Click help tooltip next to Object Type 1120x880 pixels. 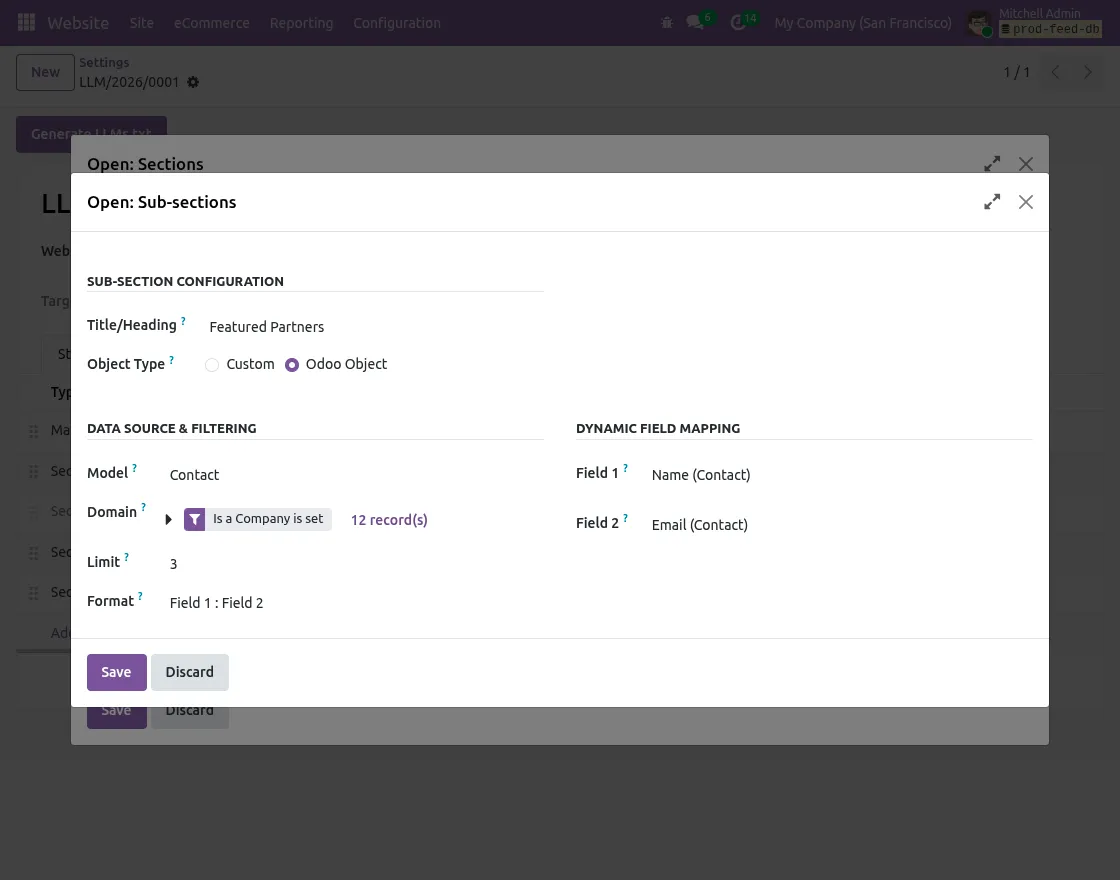tap(171, 361)
